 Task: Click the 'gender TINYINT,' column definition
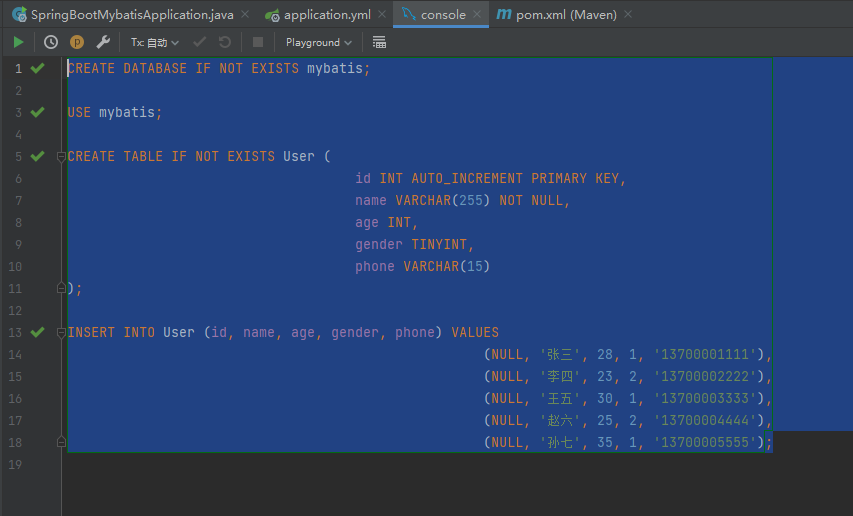tap(415, 245)
